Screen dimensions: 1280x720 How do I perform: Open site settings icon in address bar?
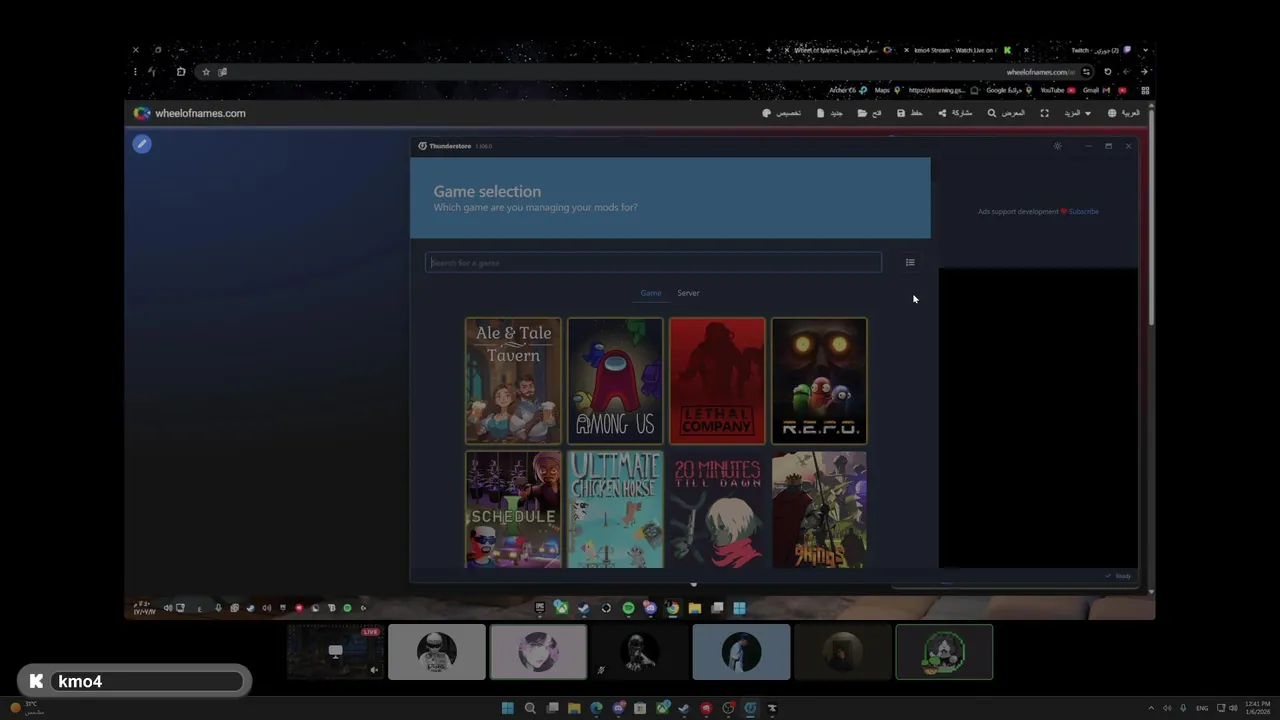(x=1086, y=72)
